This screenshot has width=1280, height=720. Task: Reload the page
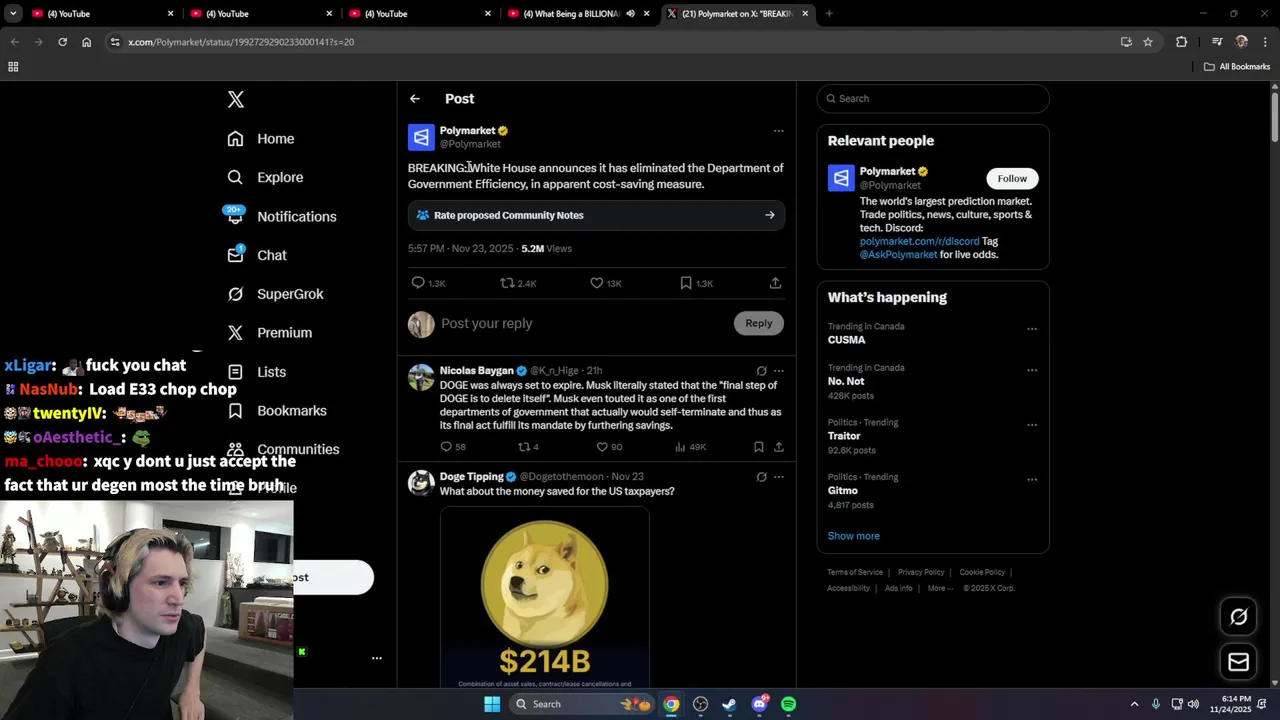[x=62, y=42]
